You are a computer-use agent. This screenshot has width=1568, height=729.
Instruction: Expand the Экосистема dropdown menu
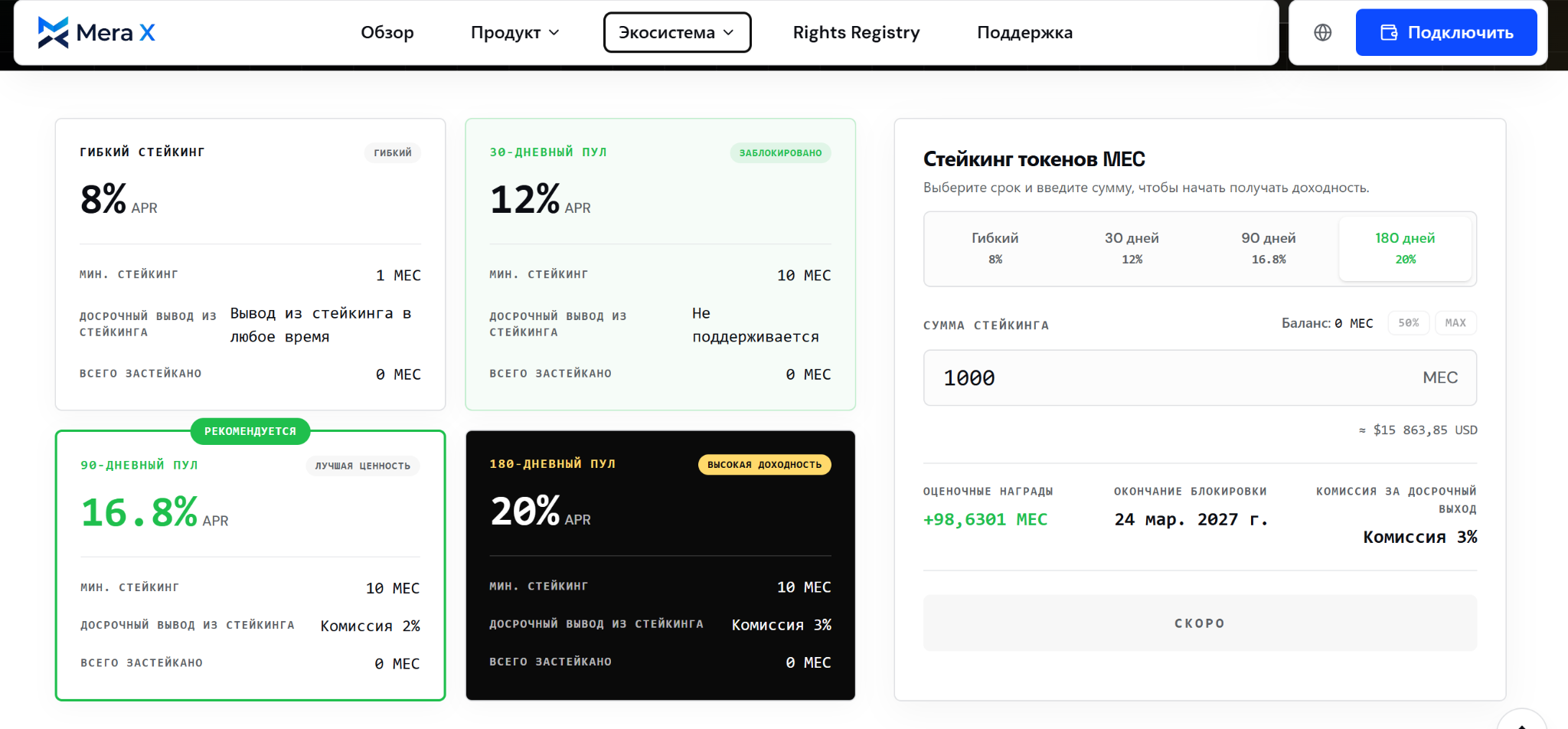tap(677, 32)
